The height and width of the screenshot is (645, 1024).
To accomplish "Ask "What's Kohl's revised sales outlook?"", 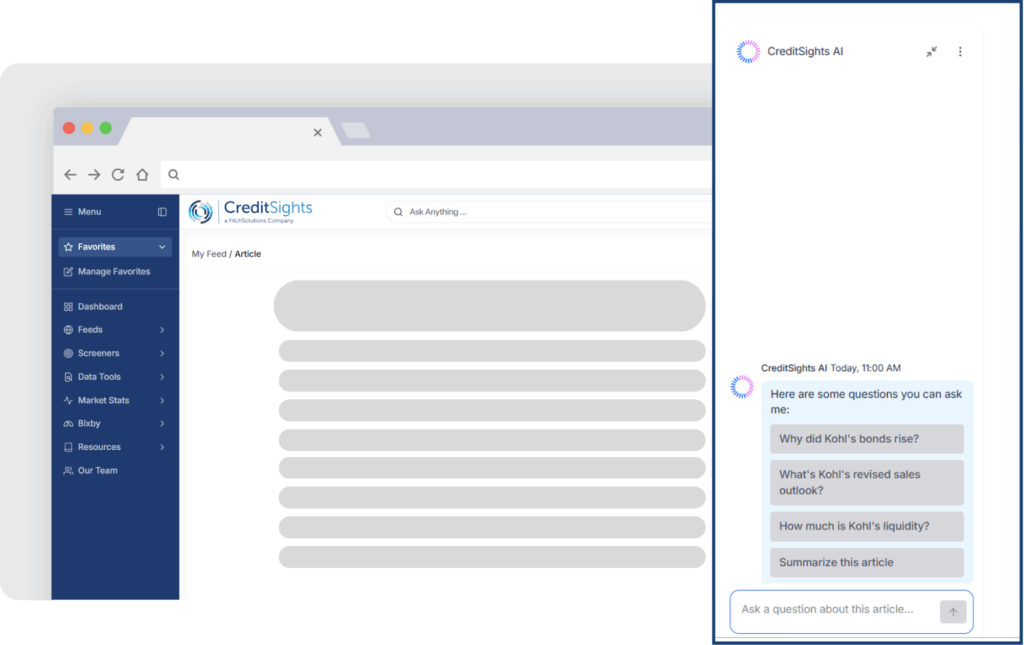I will tap(867, 482).
